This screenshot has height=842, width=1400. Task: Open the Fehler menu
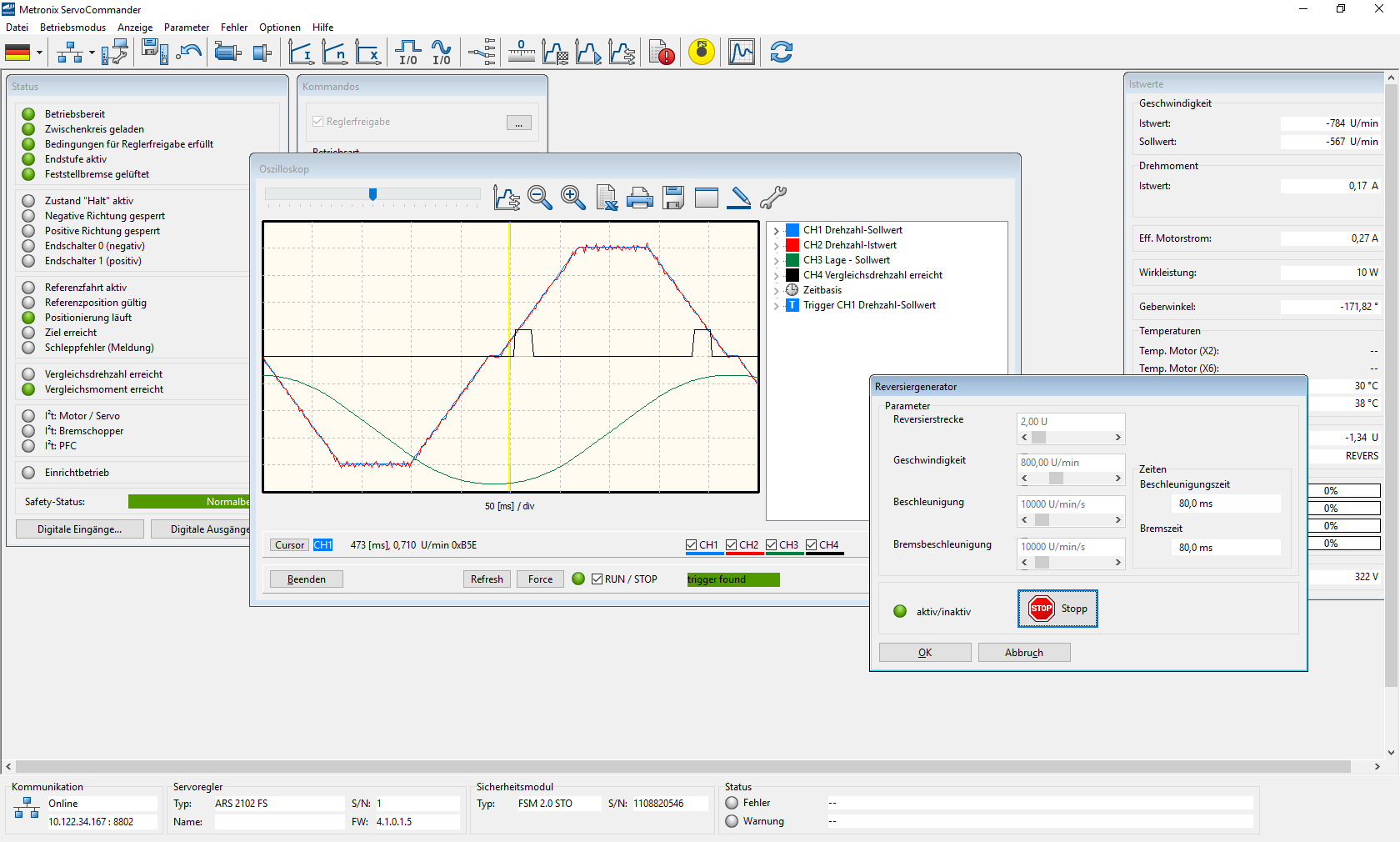click(x=234, y=28)
